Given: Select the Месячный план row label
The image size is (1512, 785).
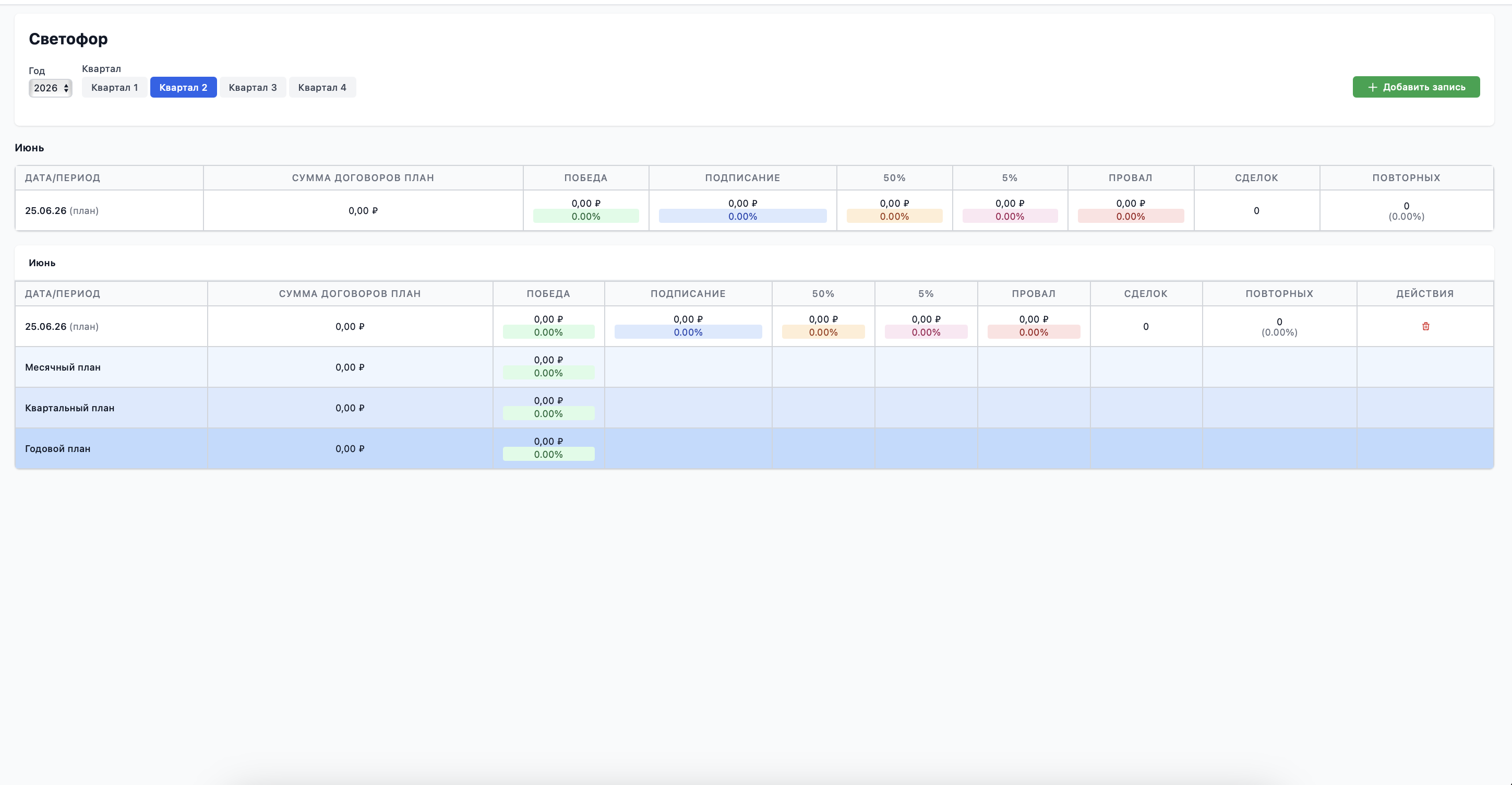Looking at the screenshot, I should click(x=63, y=367).
